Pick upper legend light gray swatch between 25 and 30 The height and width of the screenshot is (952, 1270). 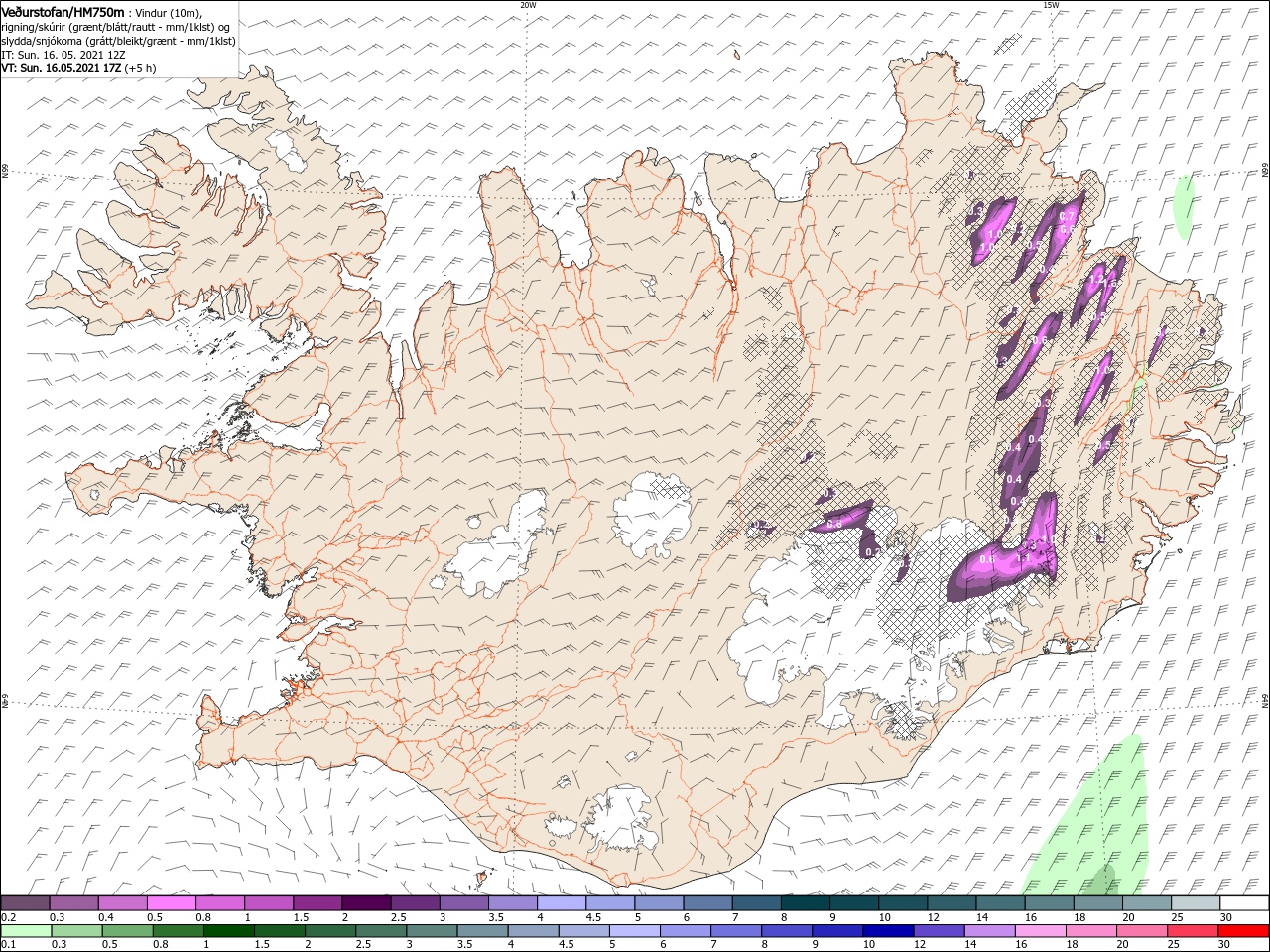(x=1197, y=903)
